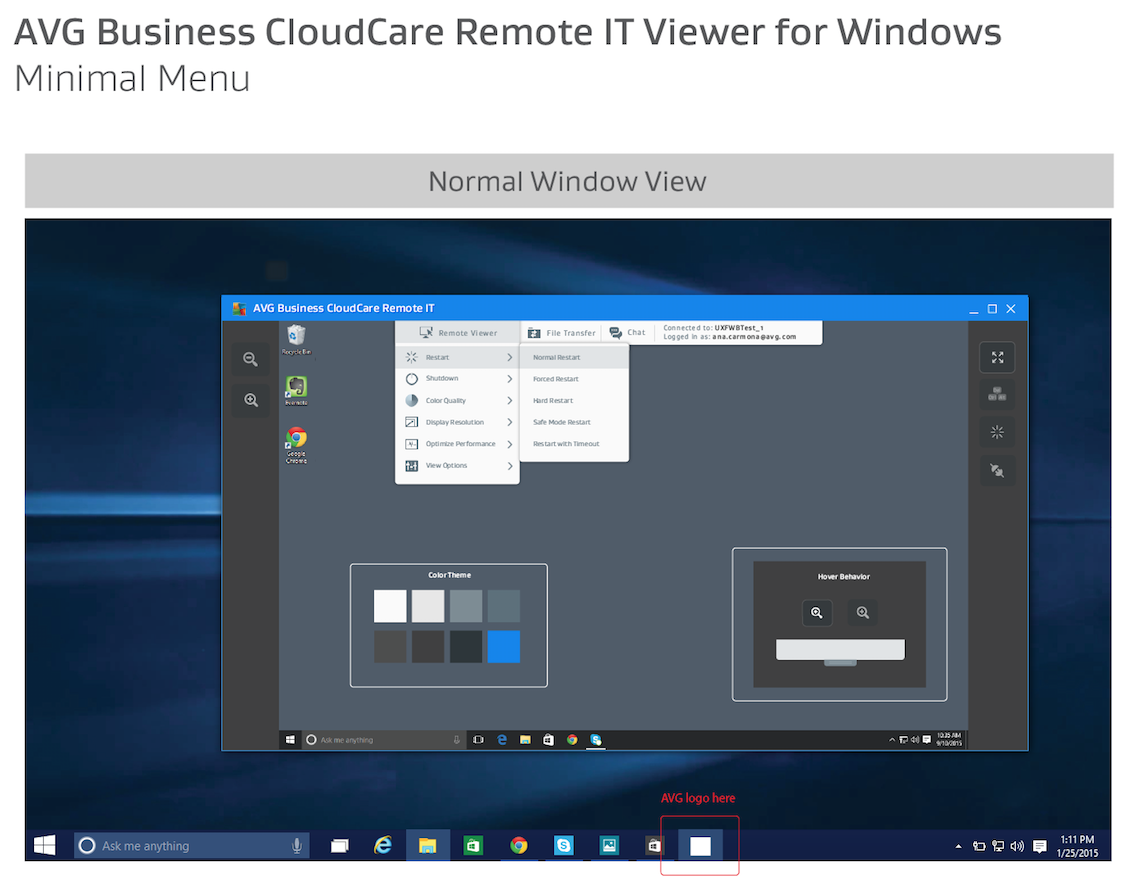Click the dark Store bag icon on host taskbar
Image resolution: width=1140 pixels, height=894 pixels.
[654, 845]
